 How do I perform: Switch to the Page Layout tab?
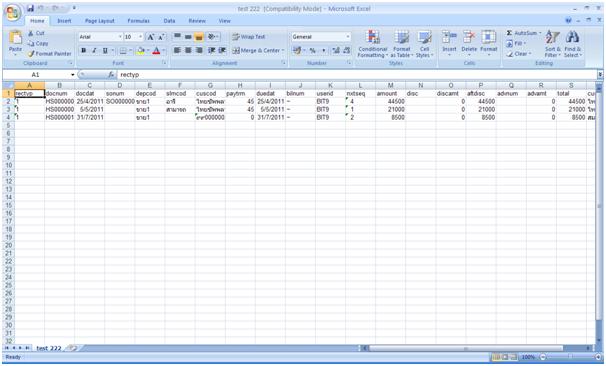tap(100, 21)
